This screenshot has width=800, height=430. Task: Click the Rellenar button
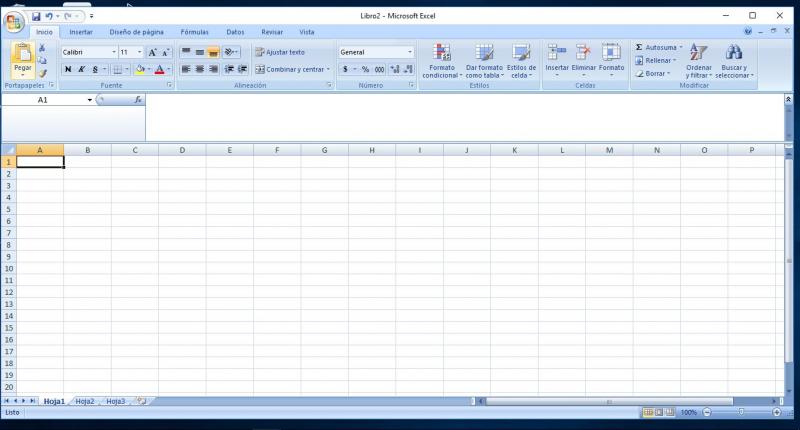[x=656, y=60]
